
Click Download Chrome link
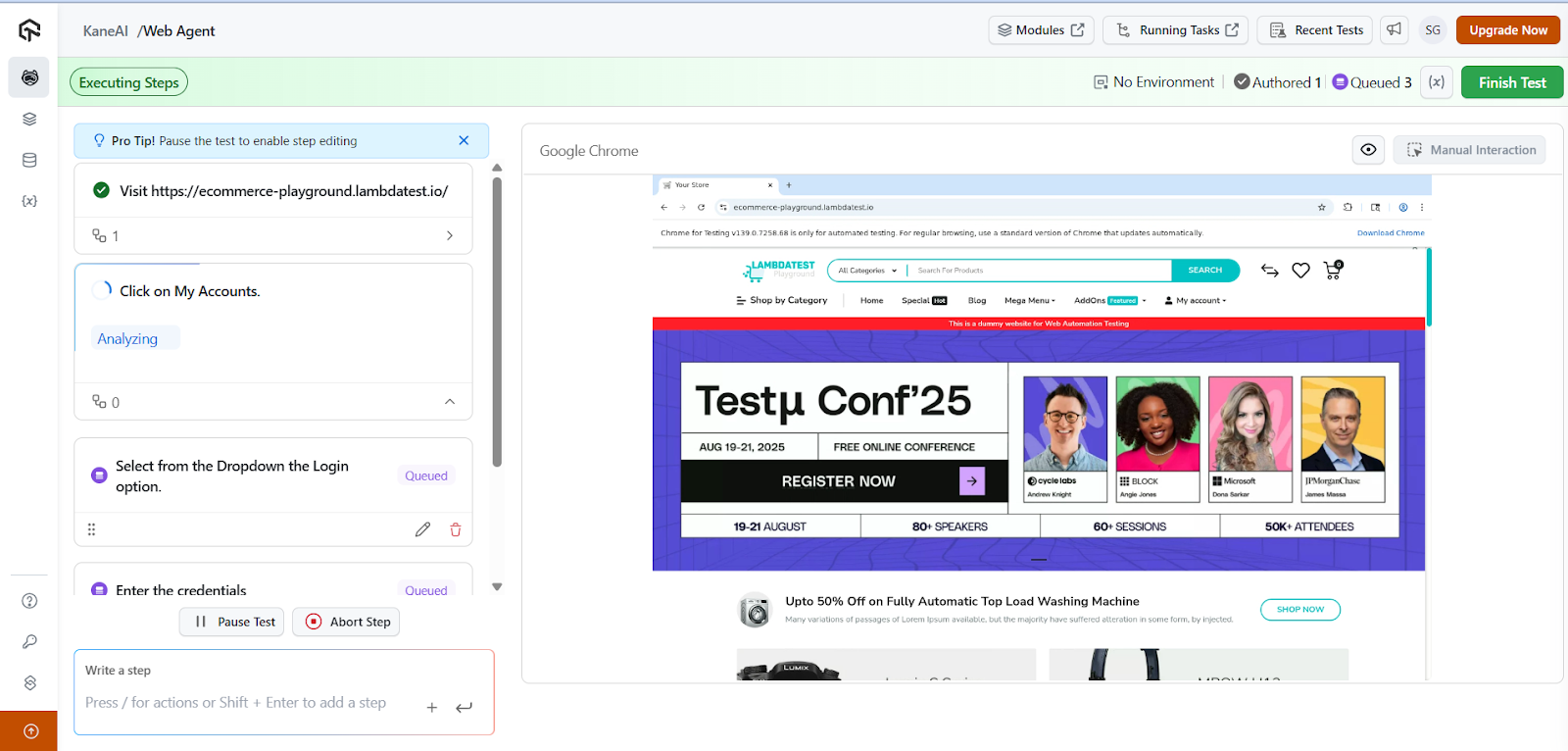click(1391, 233)
